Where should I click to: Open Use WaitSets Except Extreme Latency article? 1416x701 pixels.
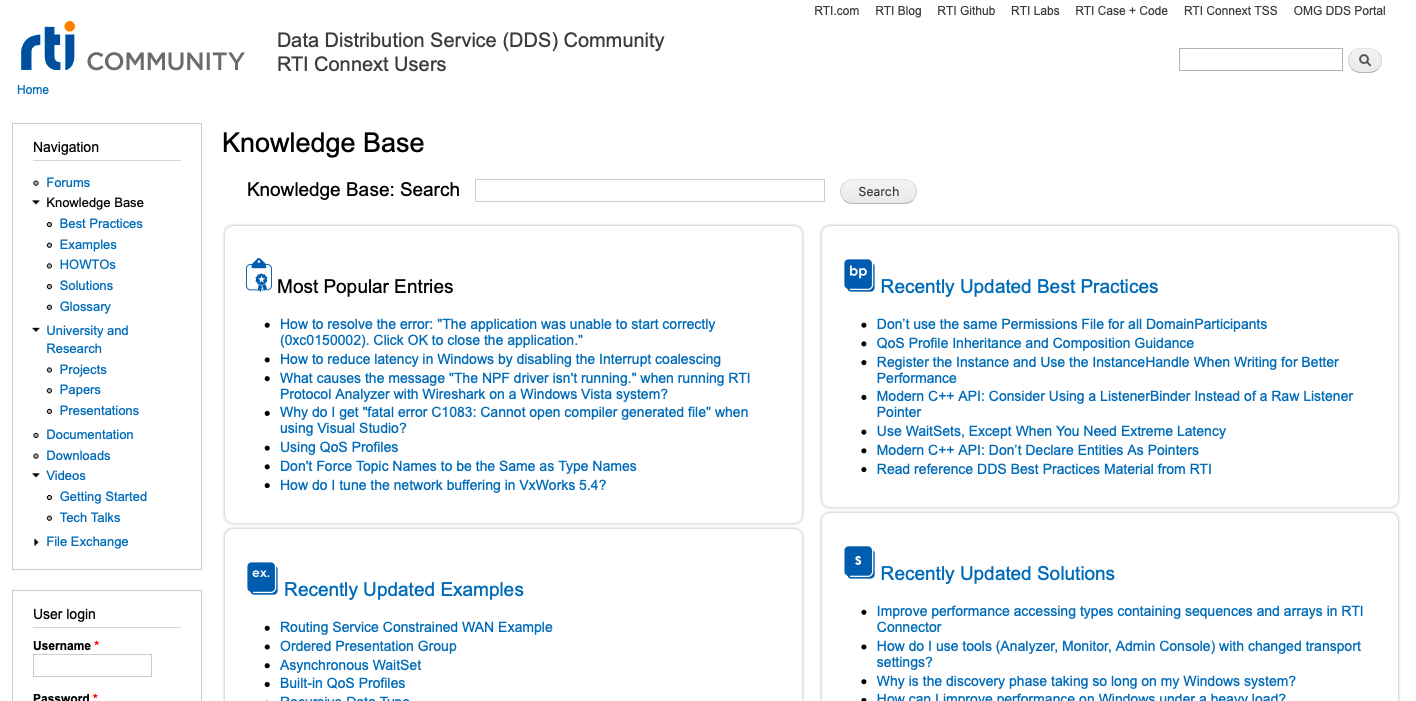(x=1051, y=432)
